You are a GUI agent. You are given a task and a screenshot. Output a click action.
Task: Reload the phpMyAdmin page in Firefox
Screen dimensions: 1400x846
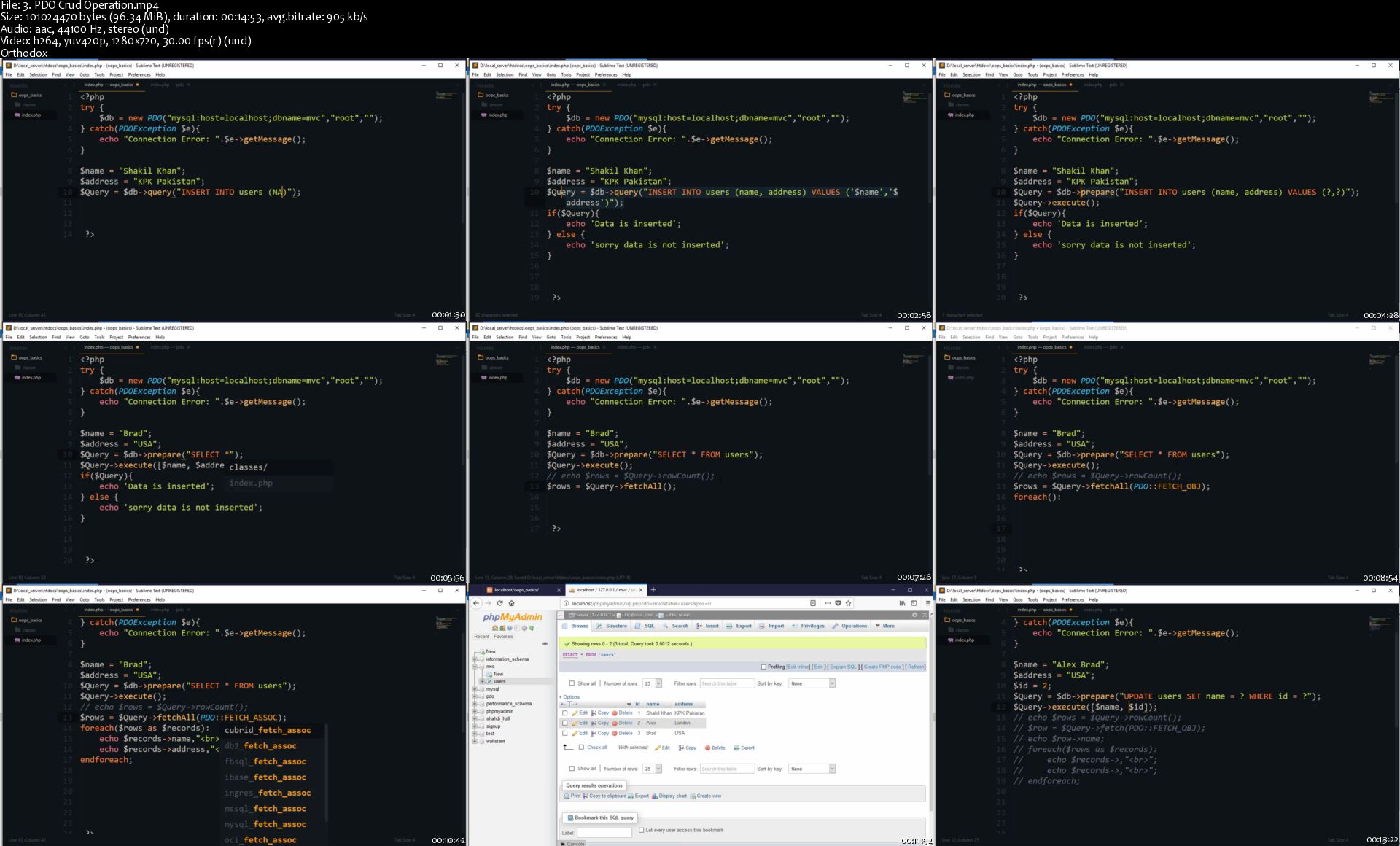coord(500,603)
